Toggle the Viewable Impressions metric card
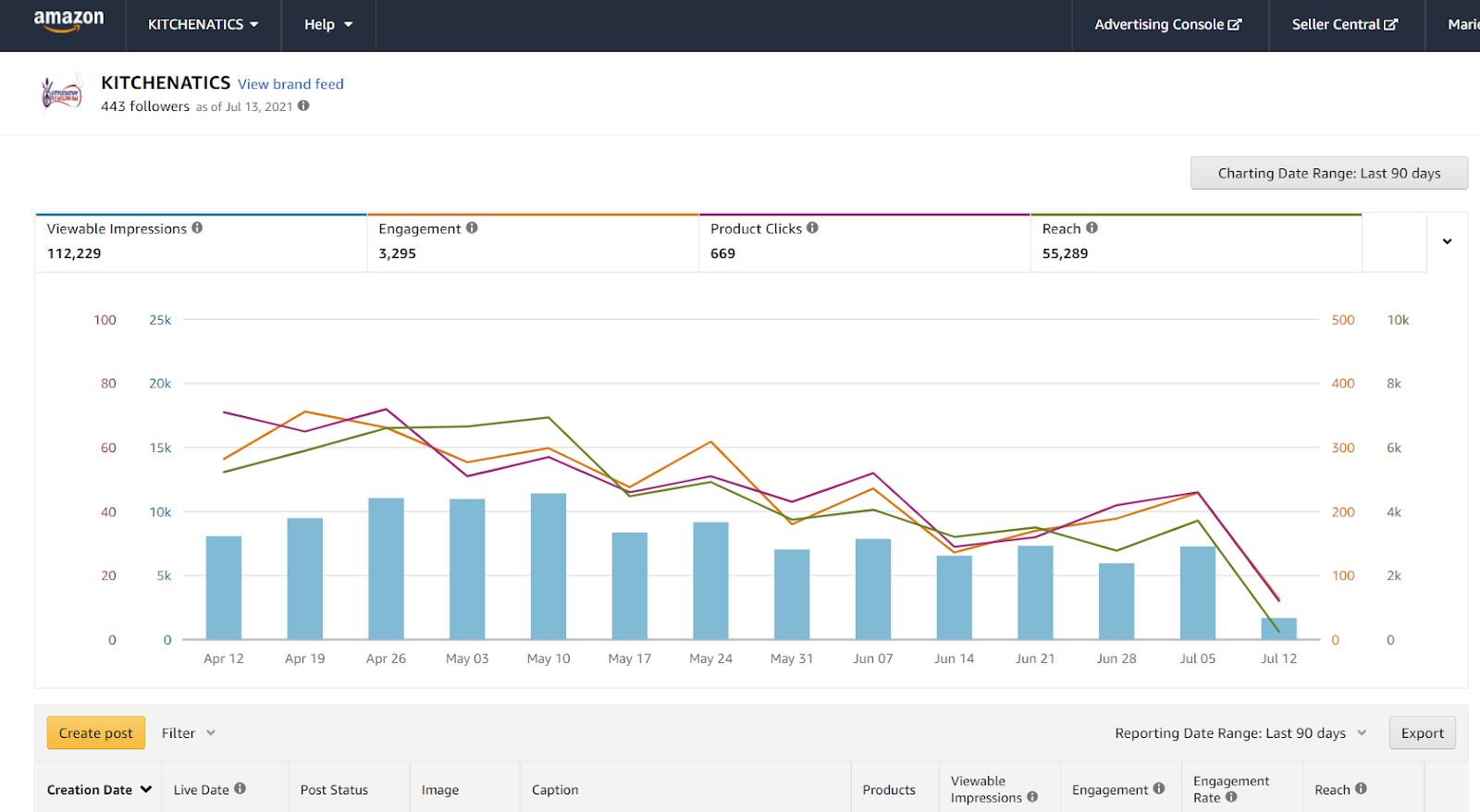 tap(202, 242)
